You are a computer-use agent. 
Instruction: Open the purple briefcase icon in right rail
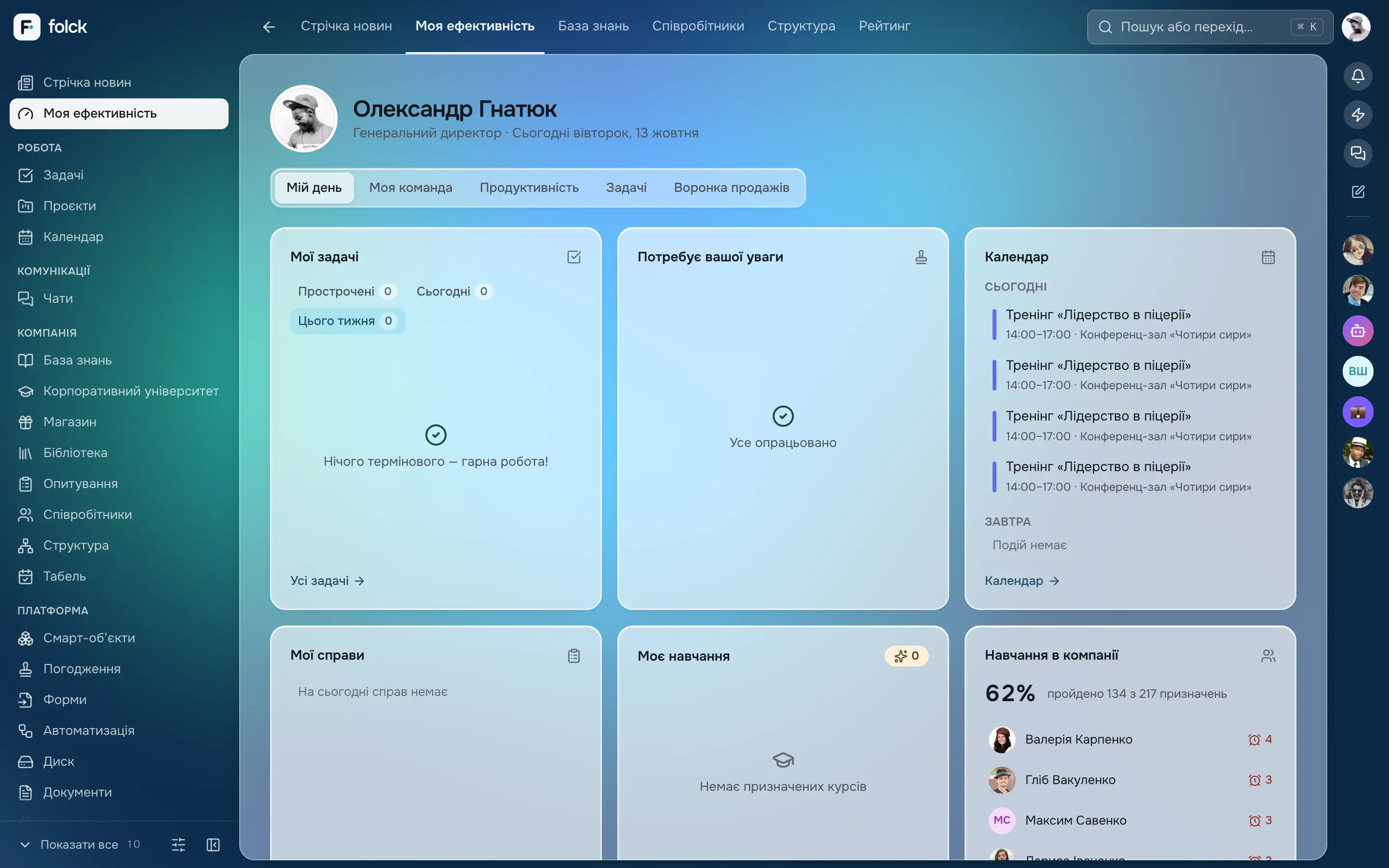pos(1358,412)
